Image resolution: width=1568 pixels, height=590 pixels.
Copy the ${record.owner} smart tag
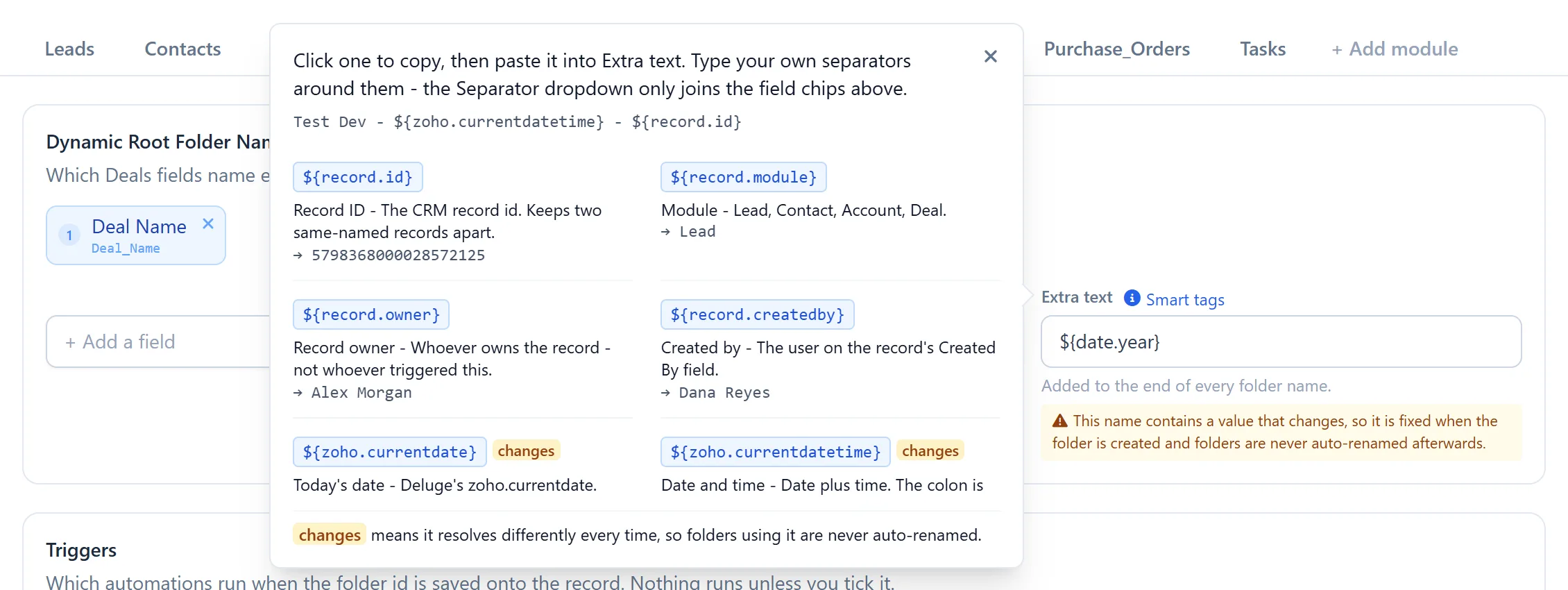pyautogui.click(x=371, y=314)
